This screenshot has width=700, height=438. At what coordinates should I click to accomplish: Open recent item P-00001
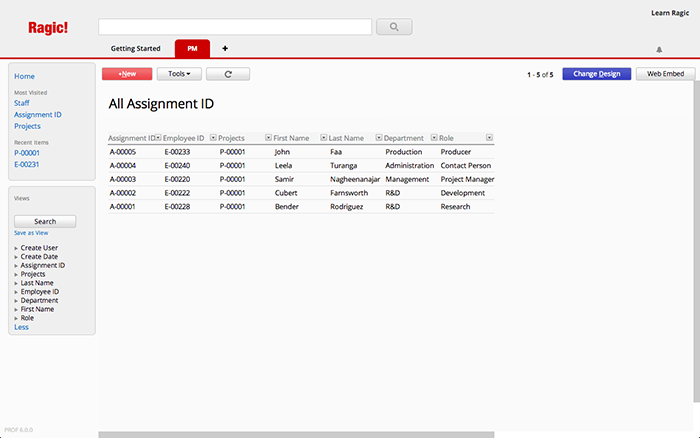coord(27,153)
